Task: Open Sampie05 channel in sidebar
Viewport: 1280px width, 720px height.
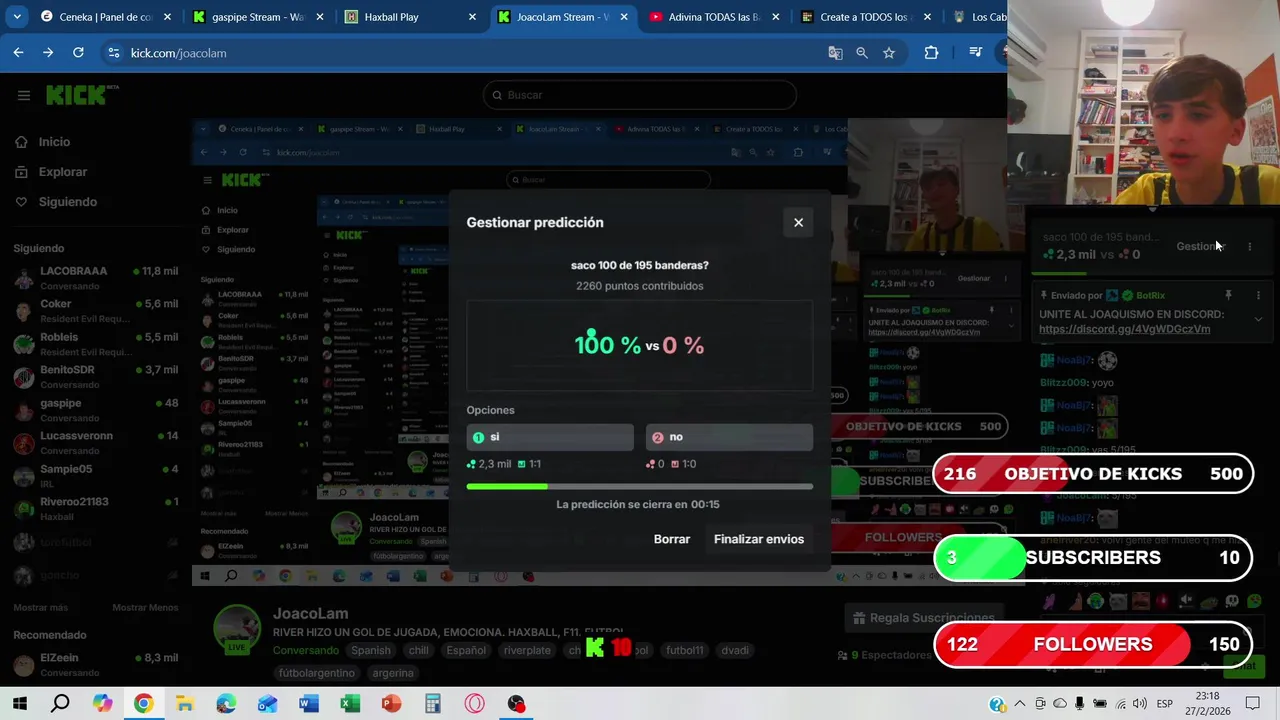Action: coord(96,476)
